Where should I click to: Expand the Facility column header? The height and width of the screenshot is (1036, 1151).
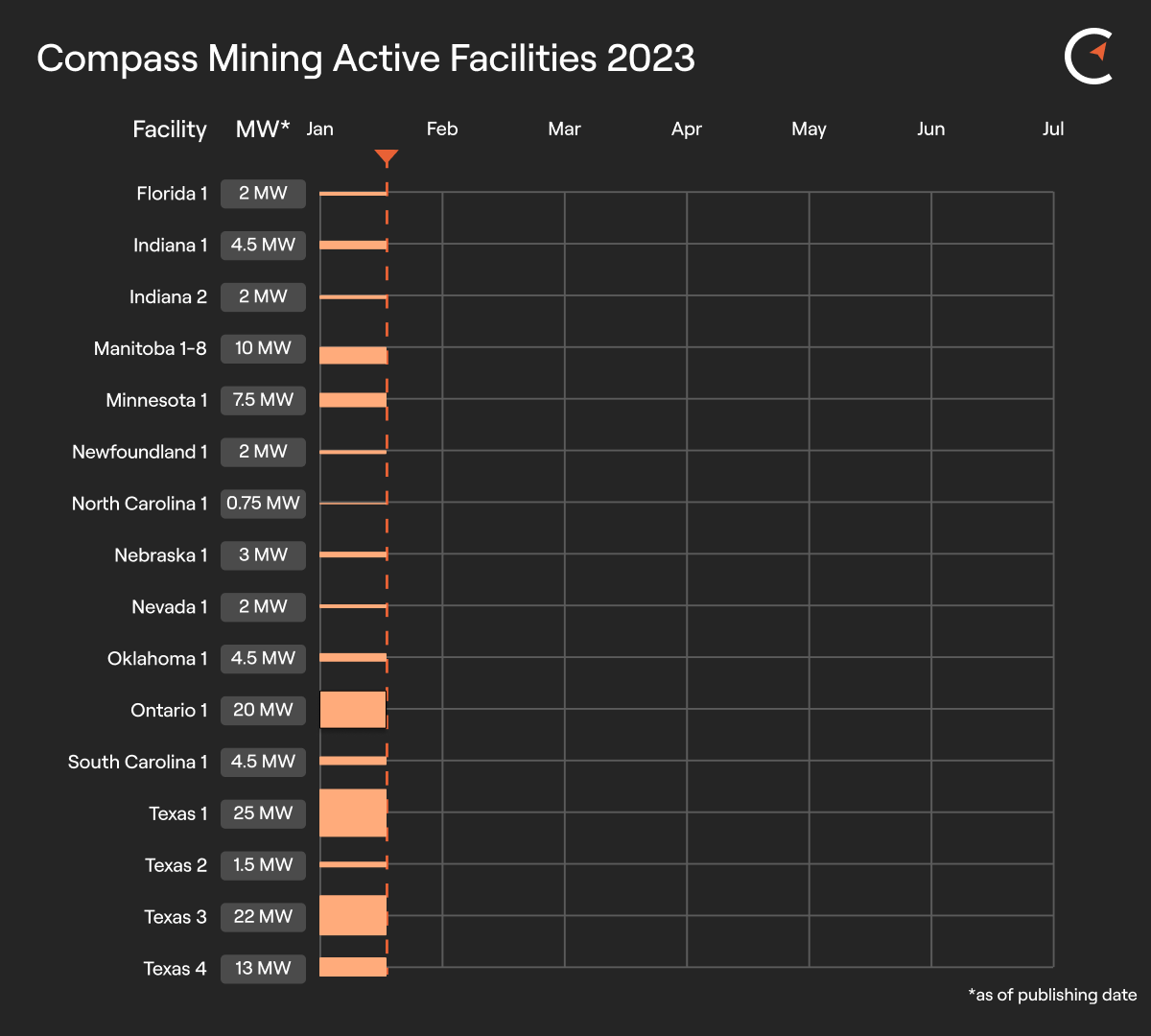point(170,129)
